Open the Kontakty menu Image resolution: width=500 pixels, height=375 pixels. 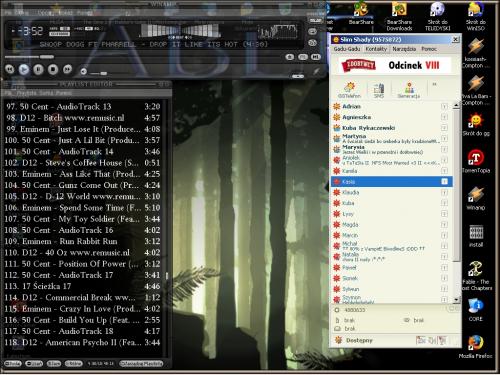tap(376, 49)
